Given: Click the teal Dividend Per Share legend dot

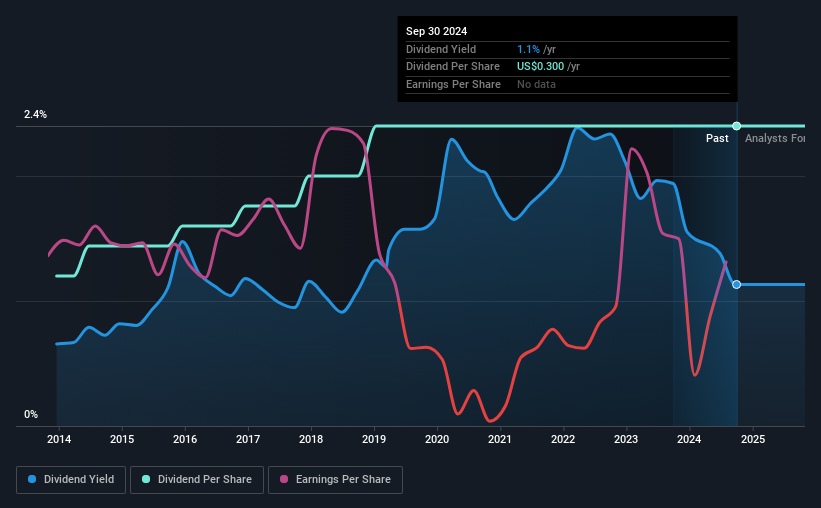Looking at the screenshot, I should click(x=146, y=479).
